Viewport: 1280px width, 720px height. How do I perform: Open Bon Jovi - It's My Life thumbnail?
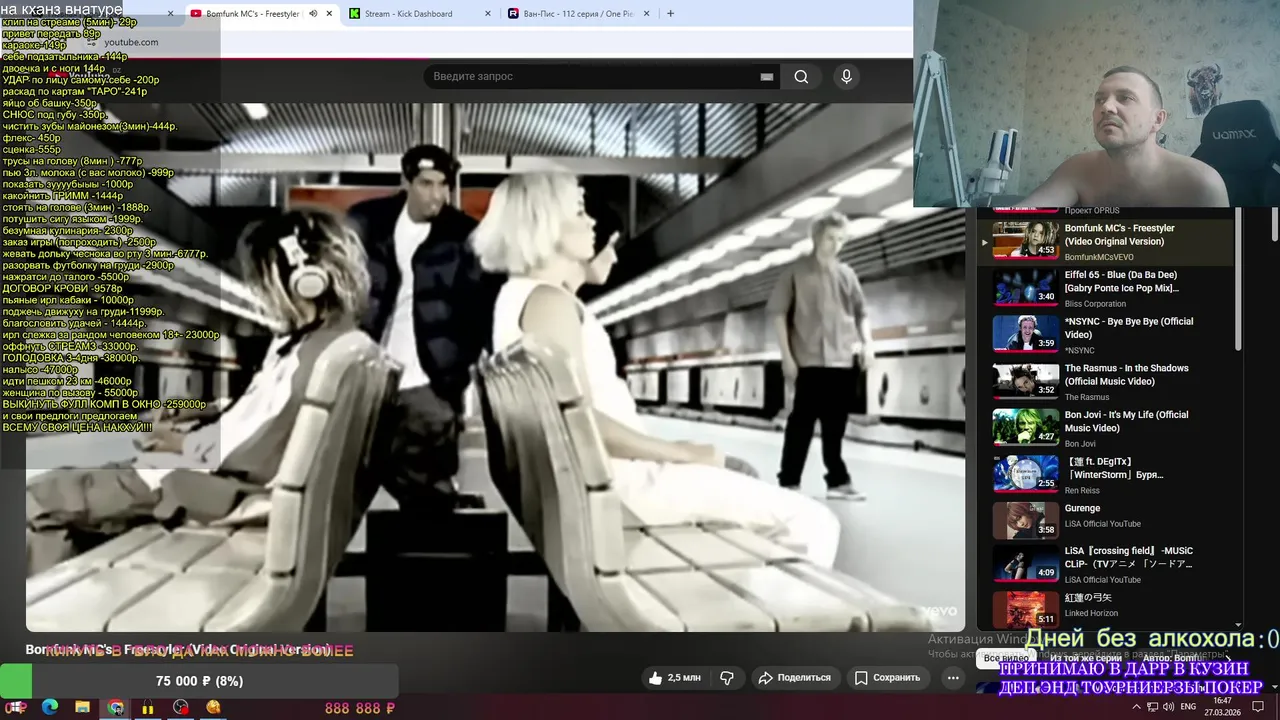tap(1025, 427)
